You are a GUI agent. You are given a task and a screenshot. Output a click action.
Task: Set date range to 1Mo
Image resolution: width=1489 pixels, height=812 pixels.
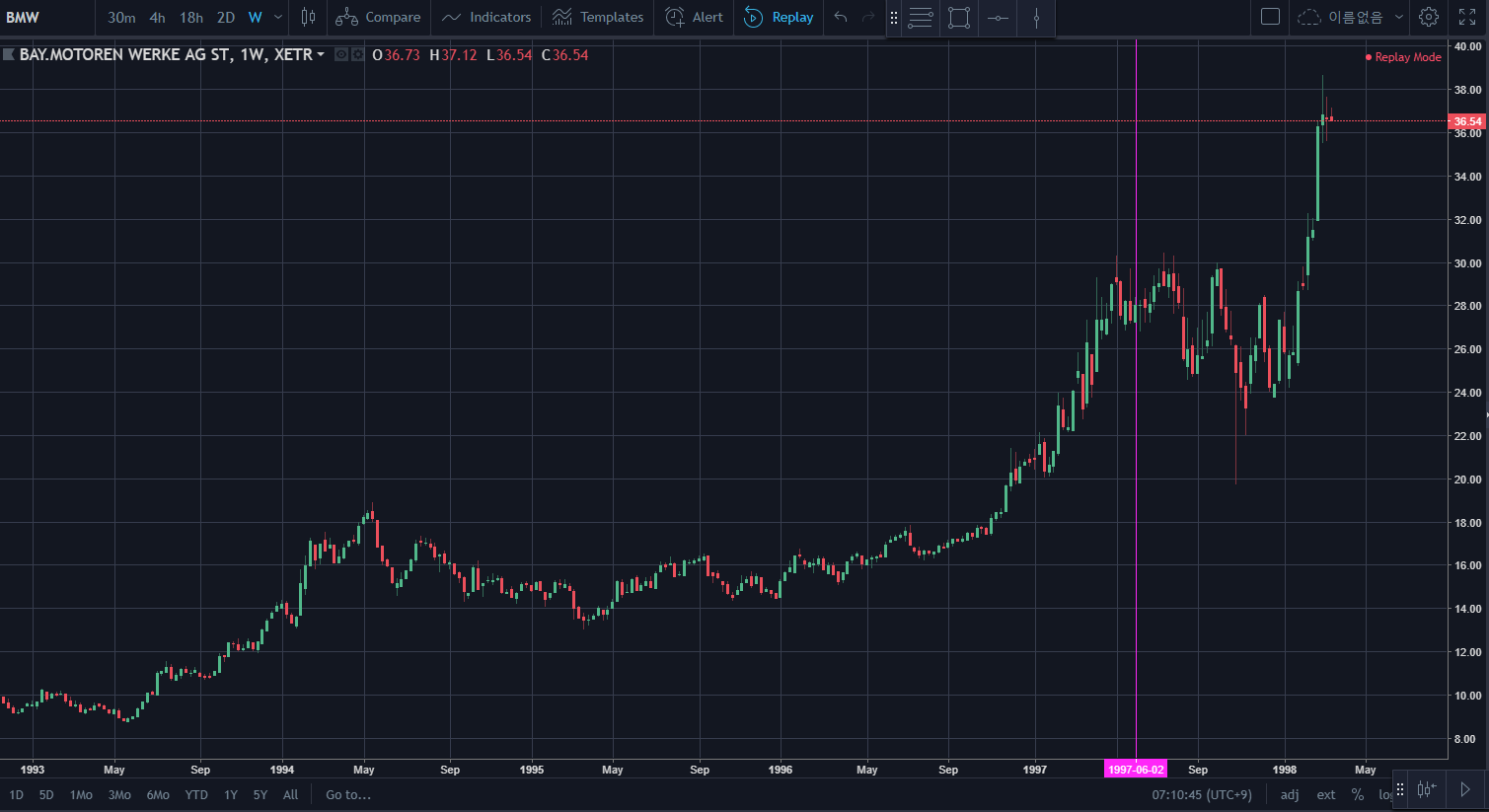pos(81,794)
